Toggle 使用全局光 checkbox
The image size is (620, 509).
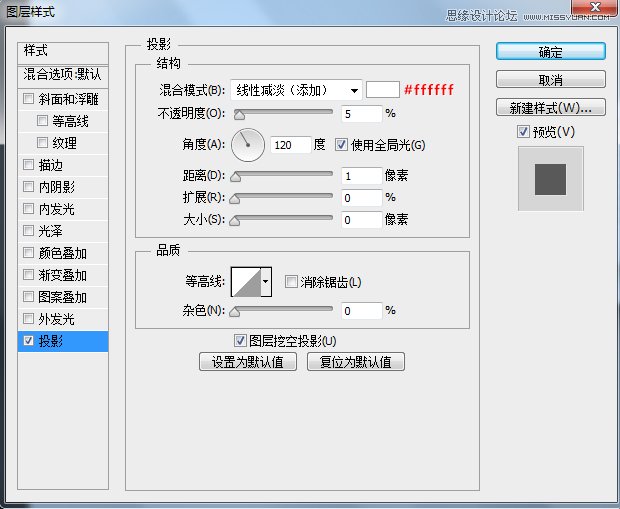(x=341, y=145)
